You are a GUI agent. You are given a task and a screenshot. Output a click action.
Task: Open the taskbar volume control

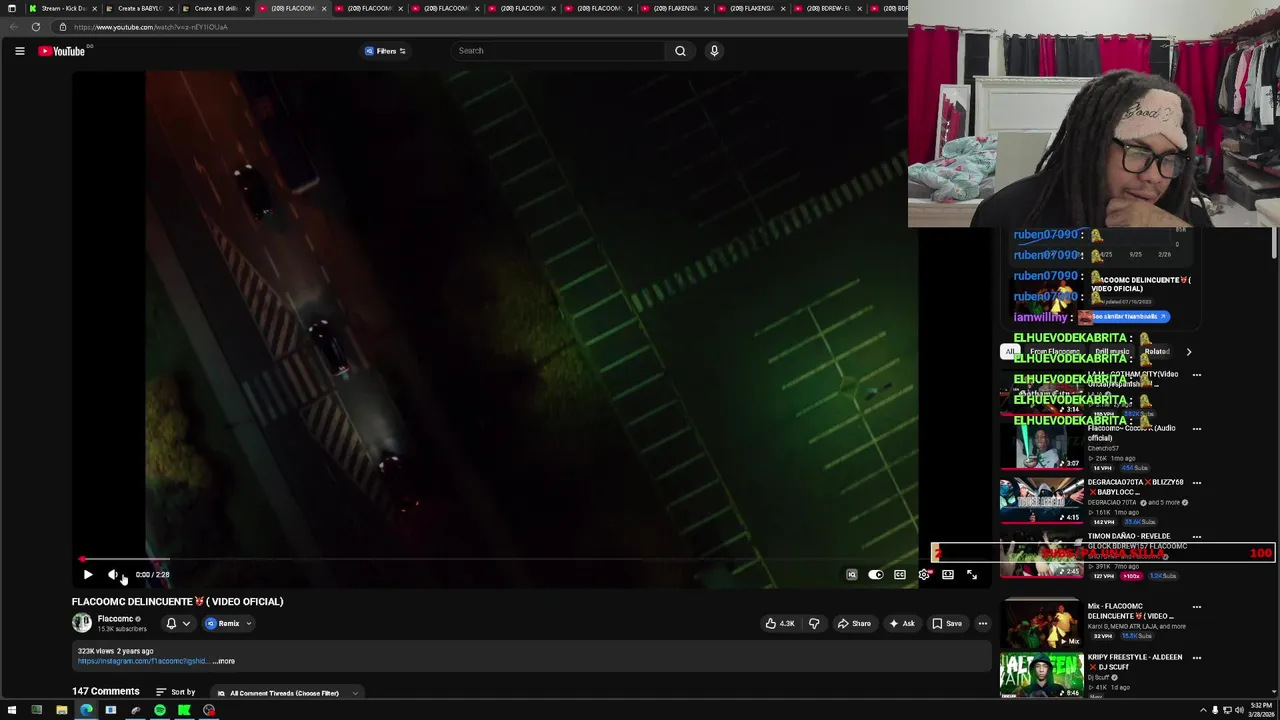tap(1239, 711)
